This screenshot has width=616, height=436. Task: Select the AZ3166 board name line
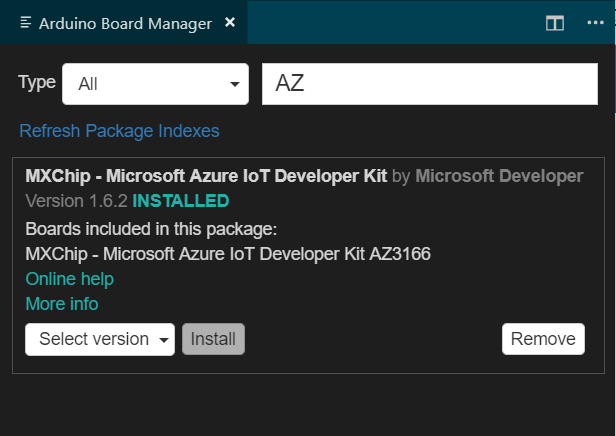(x=228, y=254)
